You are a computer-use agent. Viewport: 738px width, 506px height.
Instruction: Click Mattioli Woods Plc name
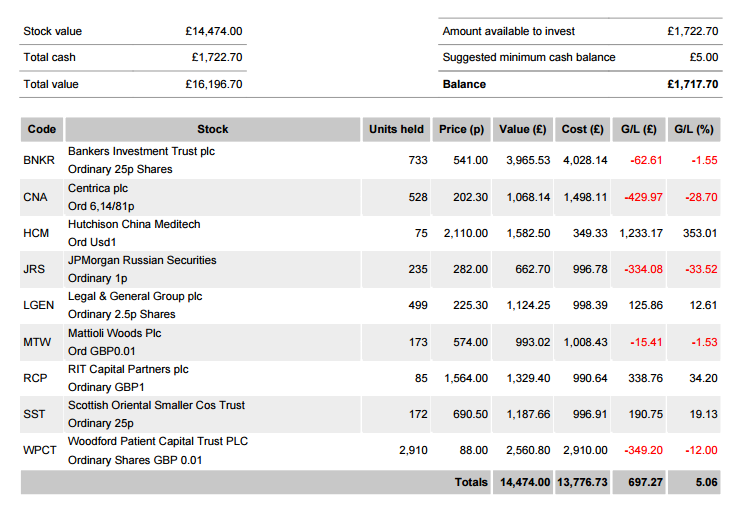click(x=114, y=333)
